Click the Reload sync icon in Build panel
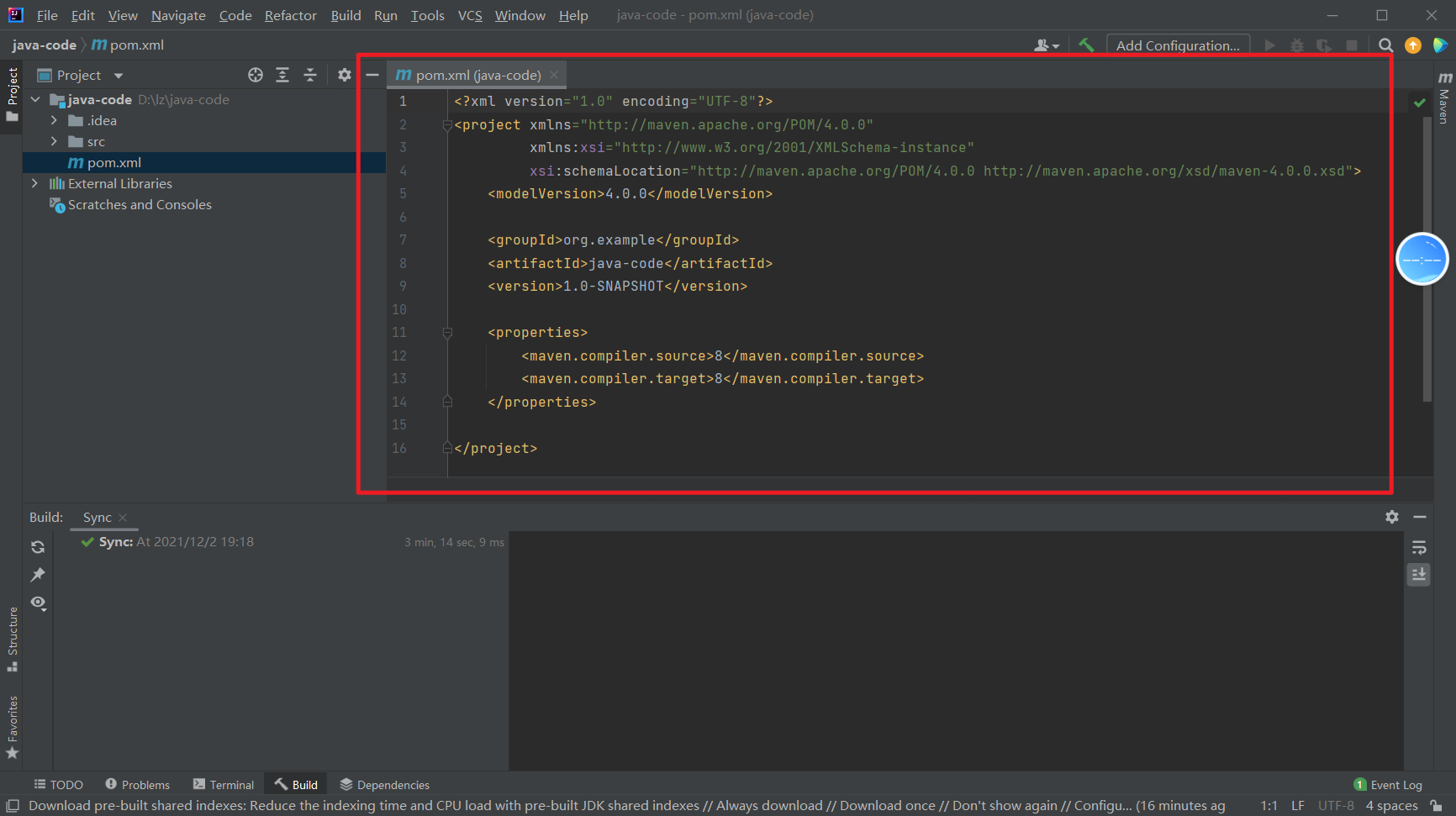The image size is (1456, 816). click(x=38, y=547)
